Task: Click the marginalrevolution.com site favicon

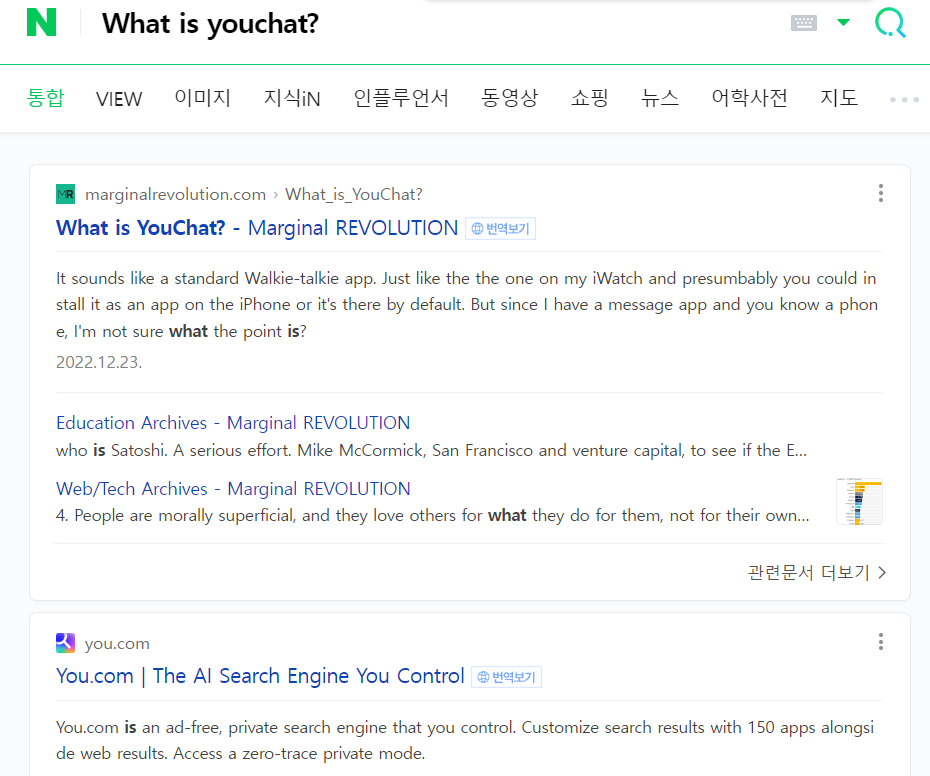Action: (x=66, y=194)
